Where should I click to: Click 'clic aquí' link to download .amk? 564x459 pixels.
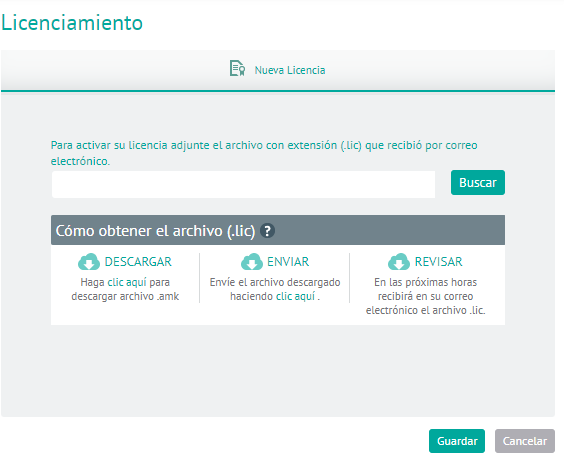click(127, 282)
